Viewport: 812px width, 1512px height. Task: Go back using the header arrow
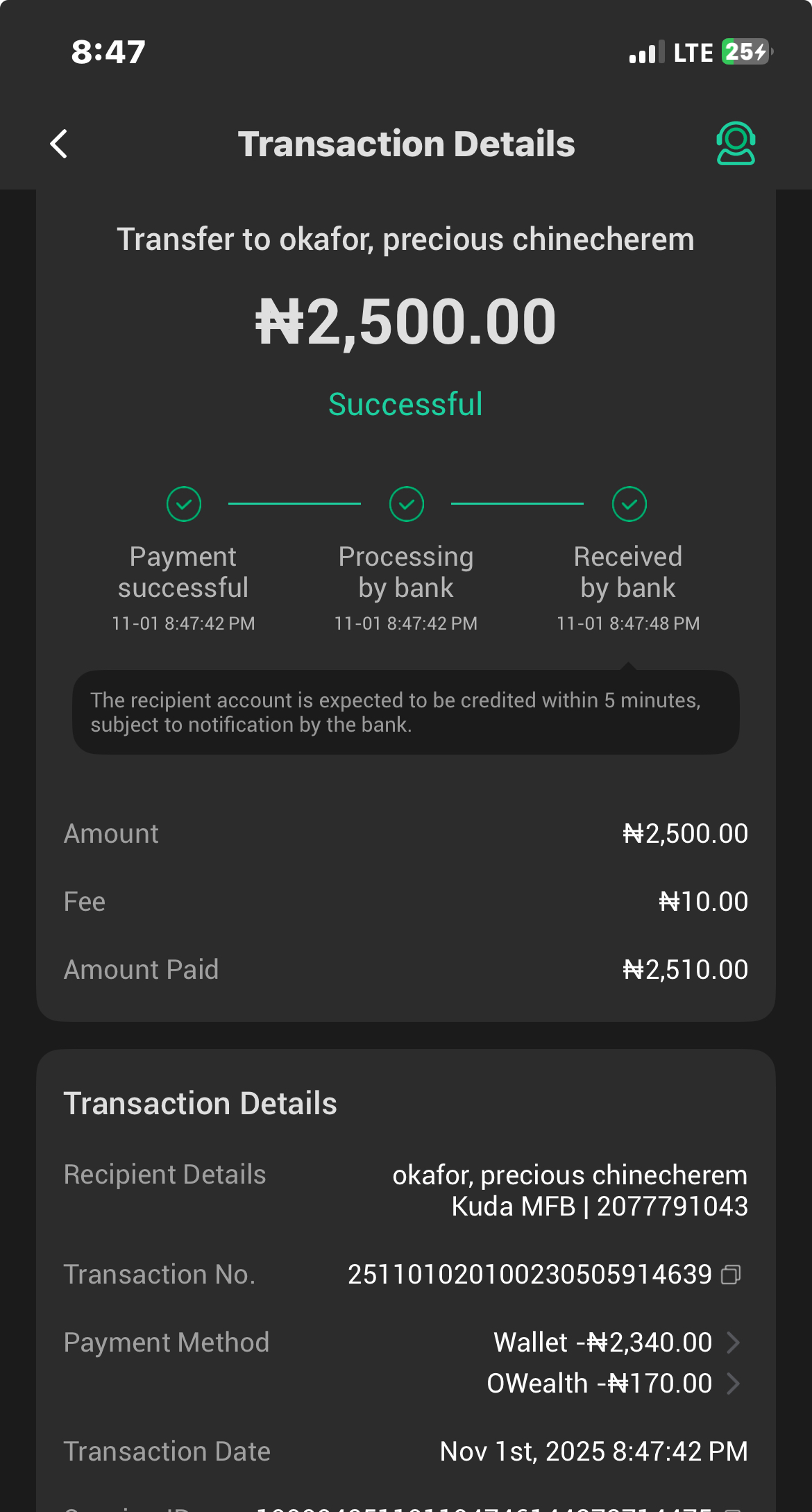(x=60, y=144)
